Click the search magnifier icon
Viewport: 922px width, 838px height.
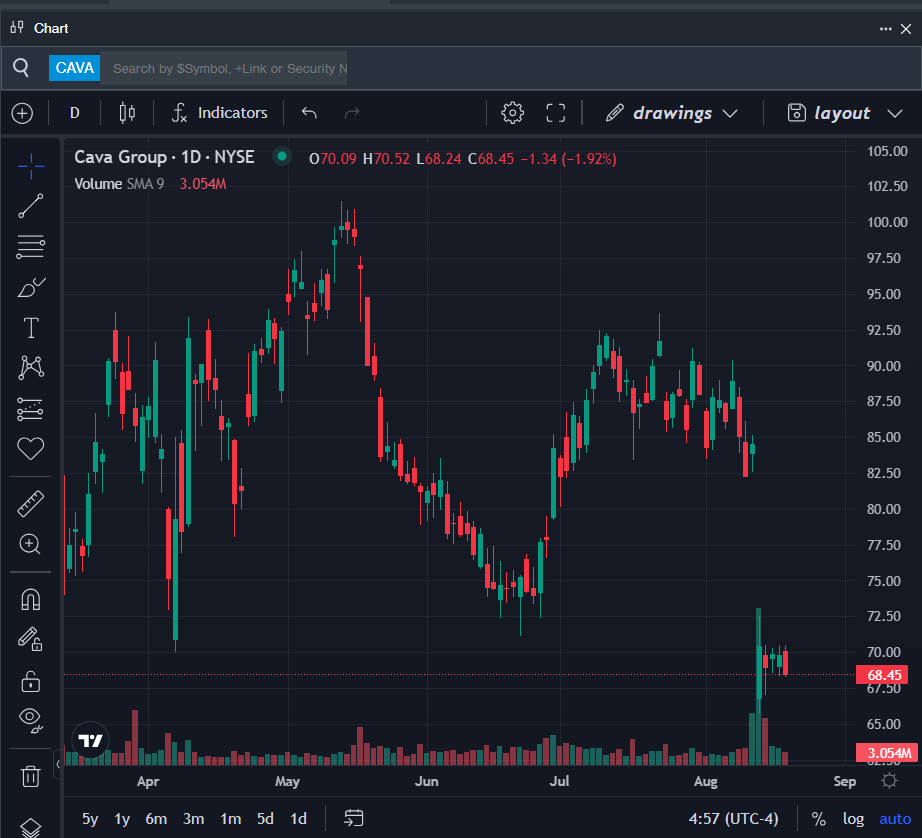[21, 68]
